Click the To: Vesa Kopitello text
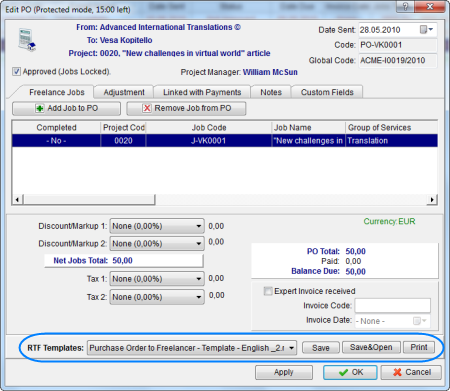Screen dimensions: 450x391 pos(119,40)
